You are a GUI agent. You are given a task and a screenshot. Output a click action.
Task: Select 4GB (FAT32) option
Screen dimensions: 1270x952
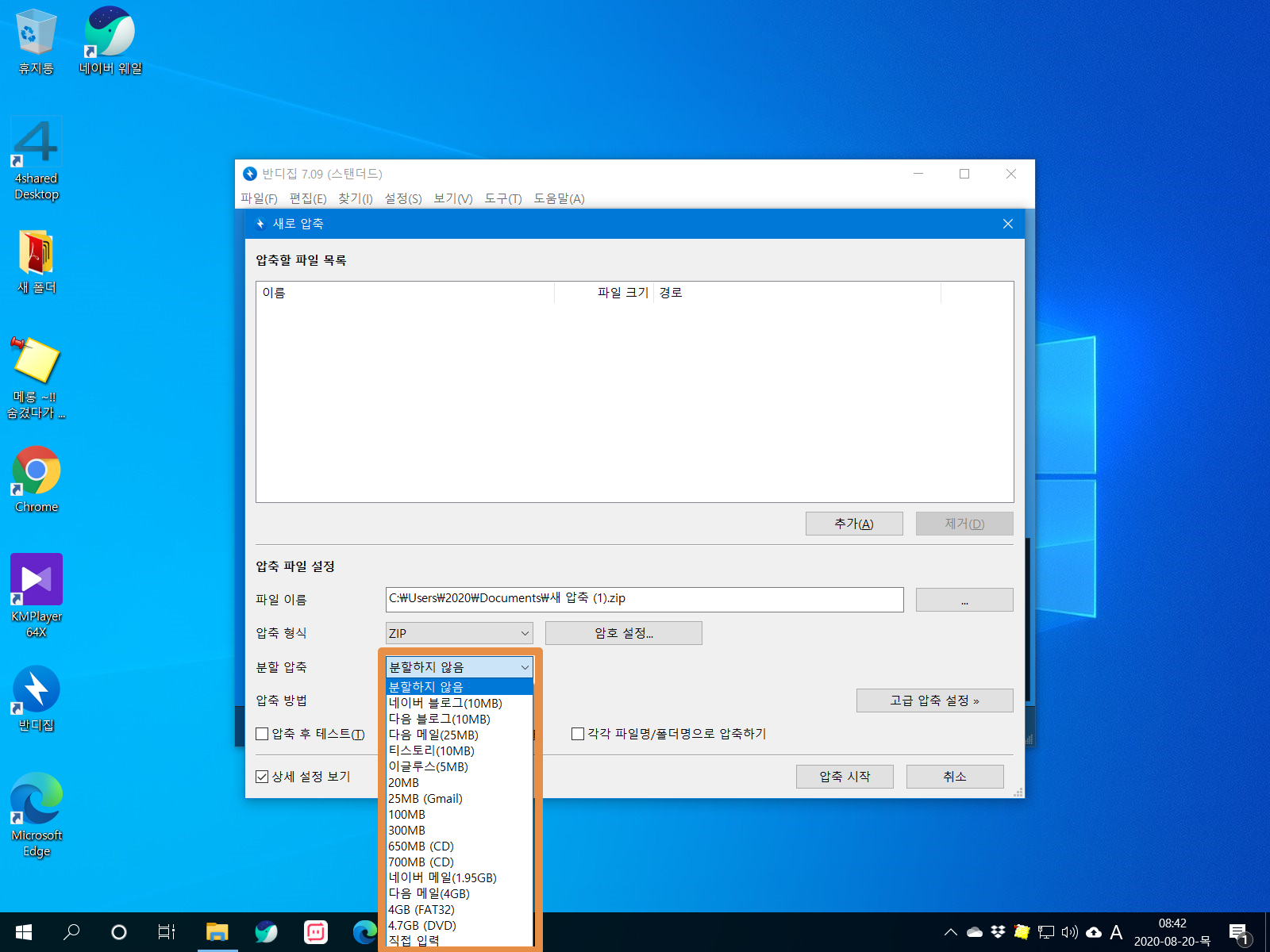pyautogui.click(x=459, y=909)
